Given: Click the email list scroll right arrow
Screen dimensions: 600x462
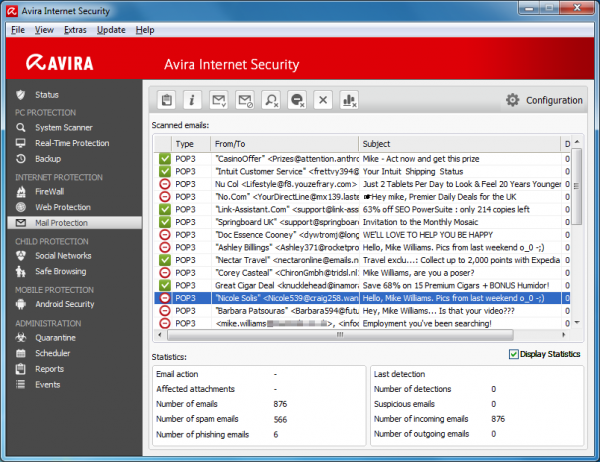Looking at the screenshot, I should coord(563,335).
